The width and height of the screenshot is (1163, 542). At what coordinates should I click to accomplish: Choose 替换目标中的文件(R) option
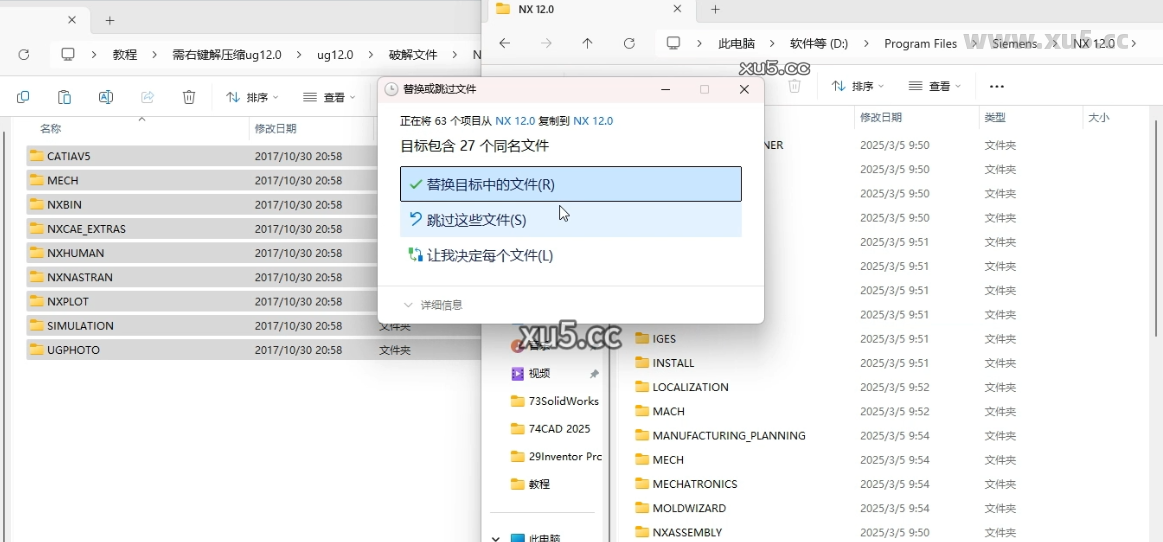click(x=570, y=184)
